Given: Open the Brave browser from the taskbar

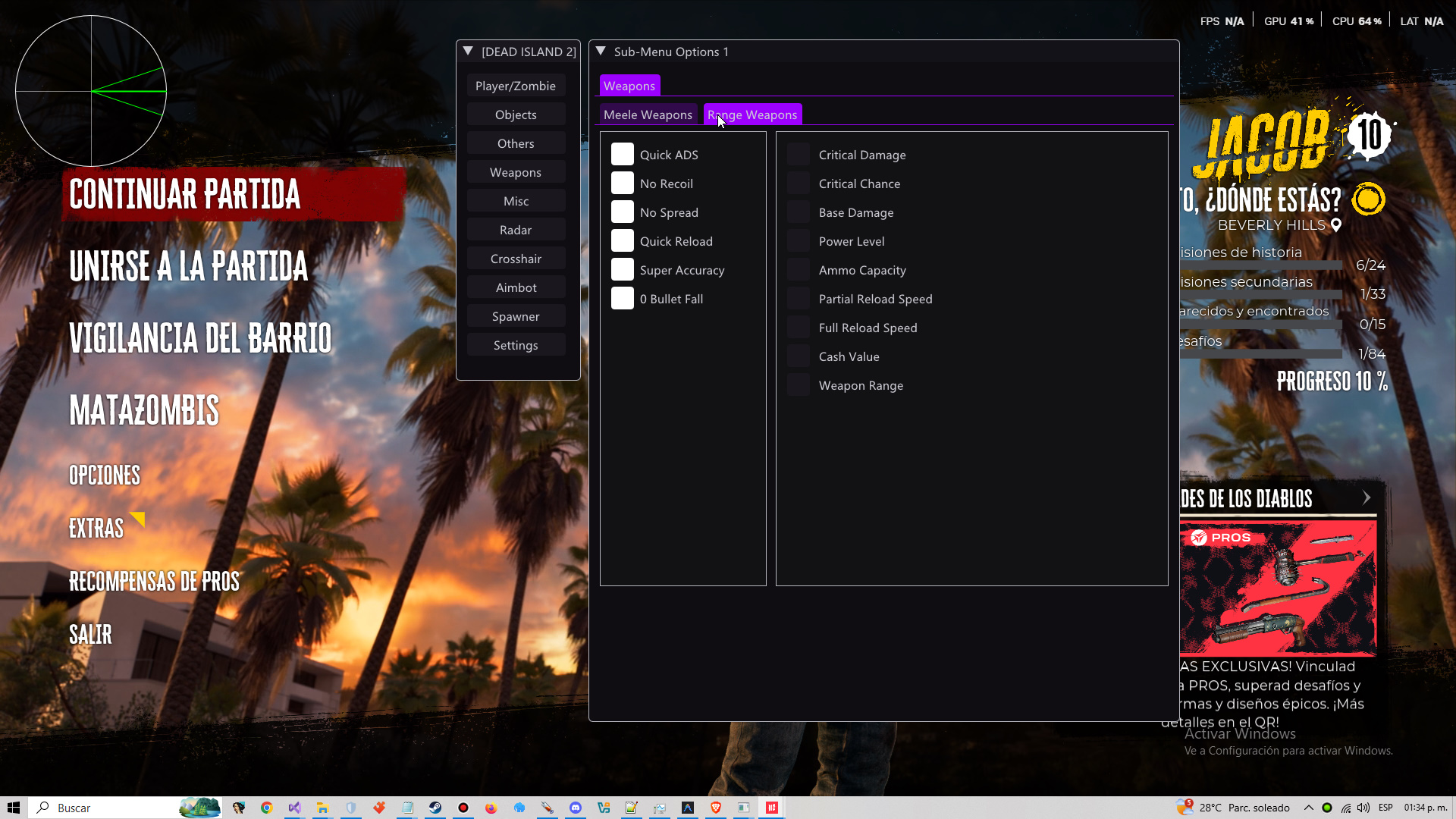Looking at the screenshot, I should pyautogui.click(x=715, y=808).
